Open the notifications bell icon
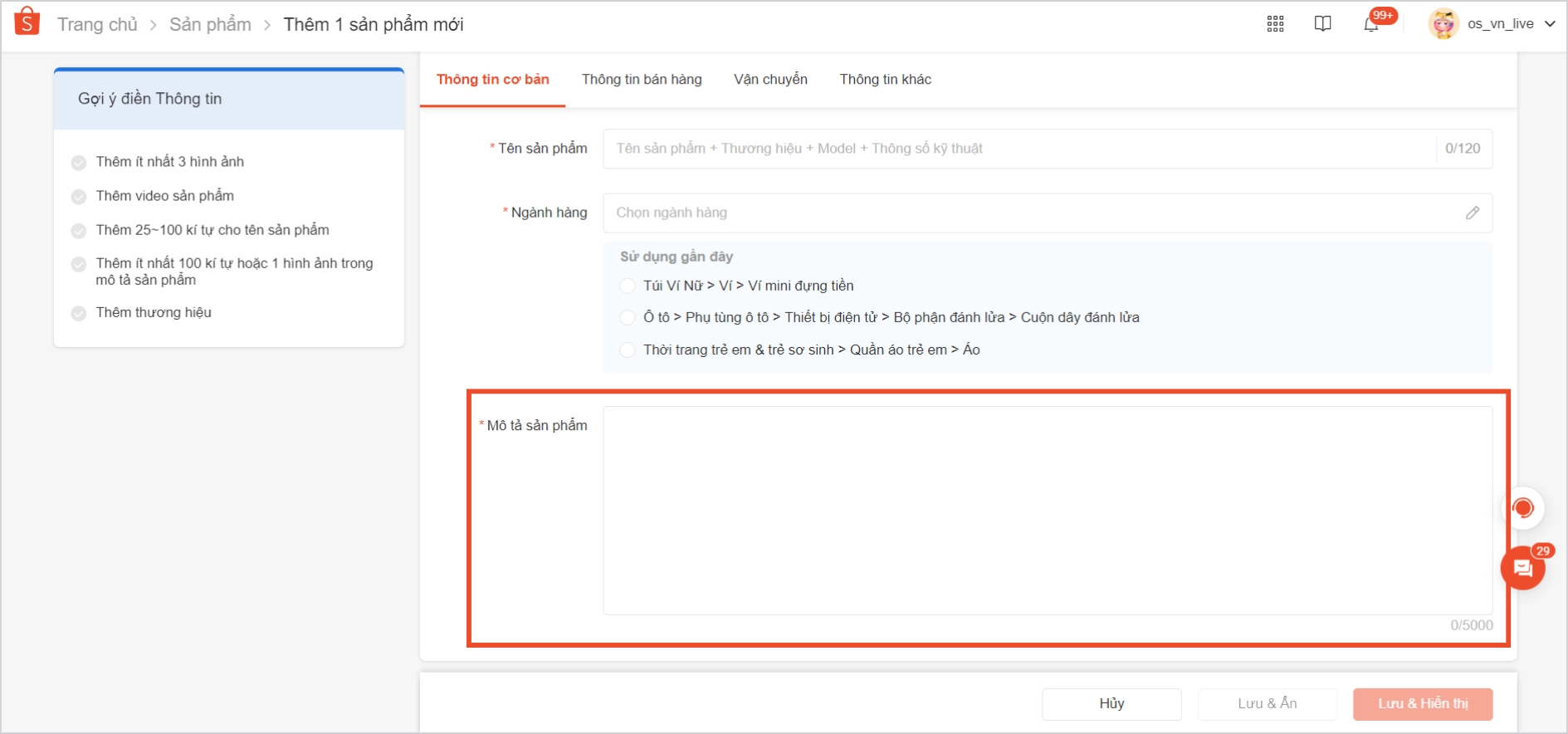This screenshot has height=734, width=1568. pos(1371,24)
